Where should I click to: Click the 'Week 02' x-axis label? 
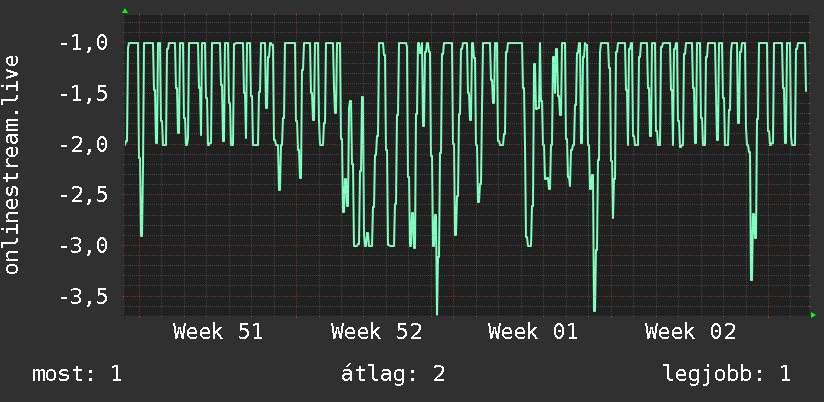(691, 332)
